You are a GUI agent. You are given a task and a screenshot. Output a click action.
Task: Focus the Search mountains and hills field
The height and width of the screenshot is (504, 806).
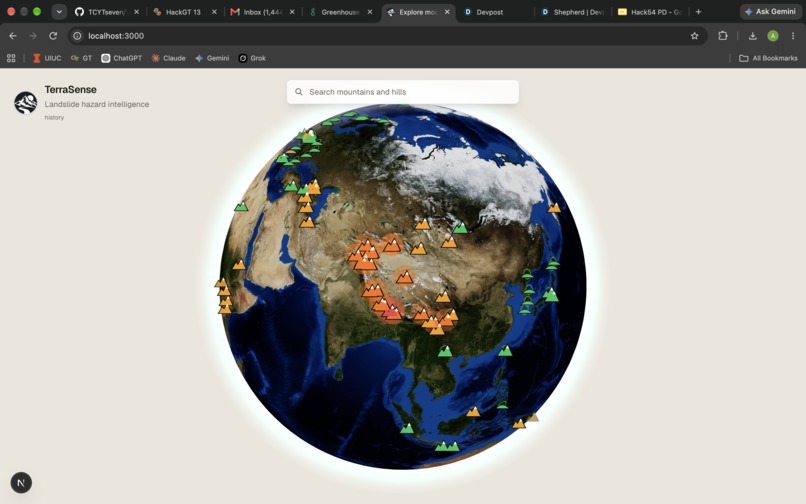(x=402, y=92)
